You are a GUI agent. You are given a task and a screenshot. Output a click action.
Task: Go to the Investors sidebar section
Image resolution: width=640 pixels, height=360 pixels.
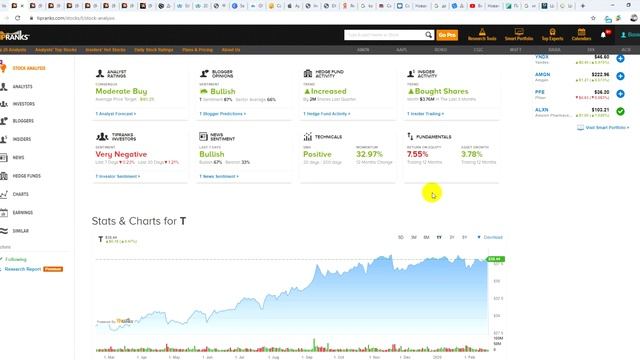point(23,104)
